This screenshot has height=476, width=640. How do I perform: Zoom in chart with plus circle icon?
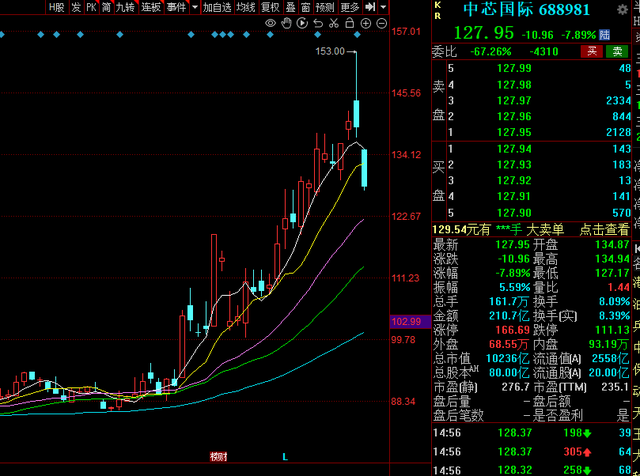366,23
